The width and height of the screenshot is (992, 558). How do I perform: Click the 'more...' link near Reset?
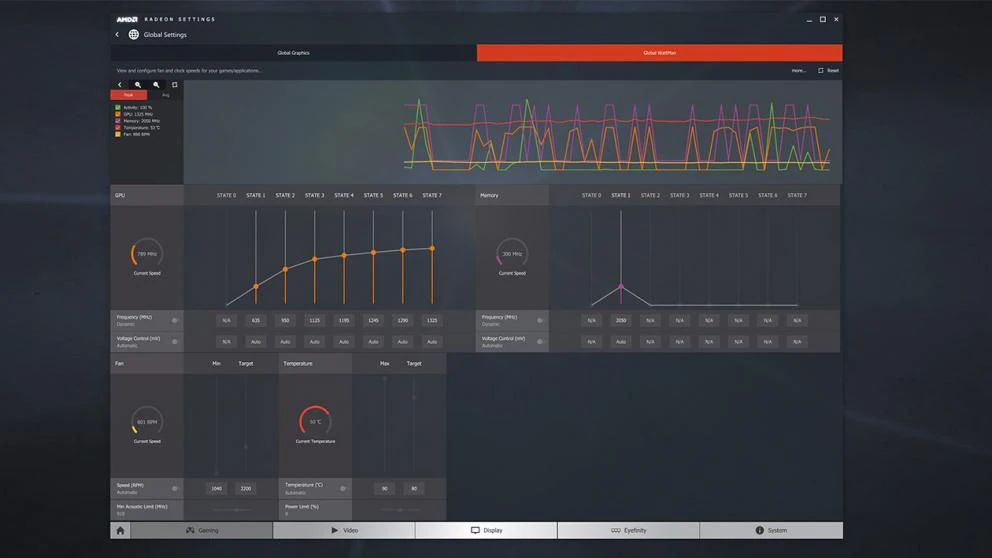tap(798, 71)
